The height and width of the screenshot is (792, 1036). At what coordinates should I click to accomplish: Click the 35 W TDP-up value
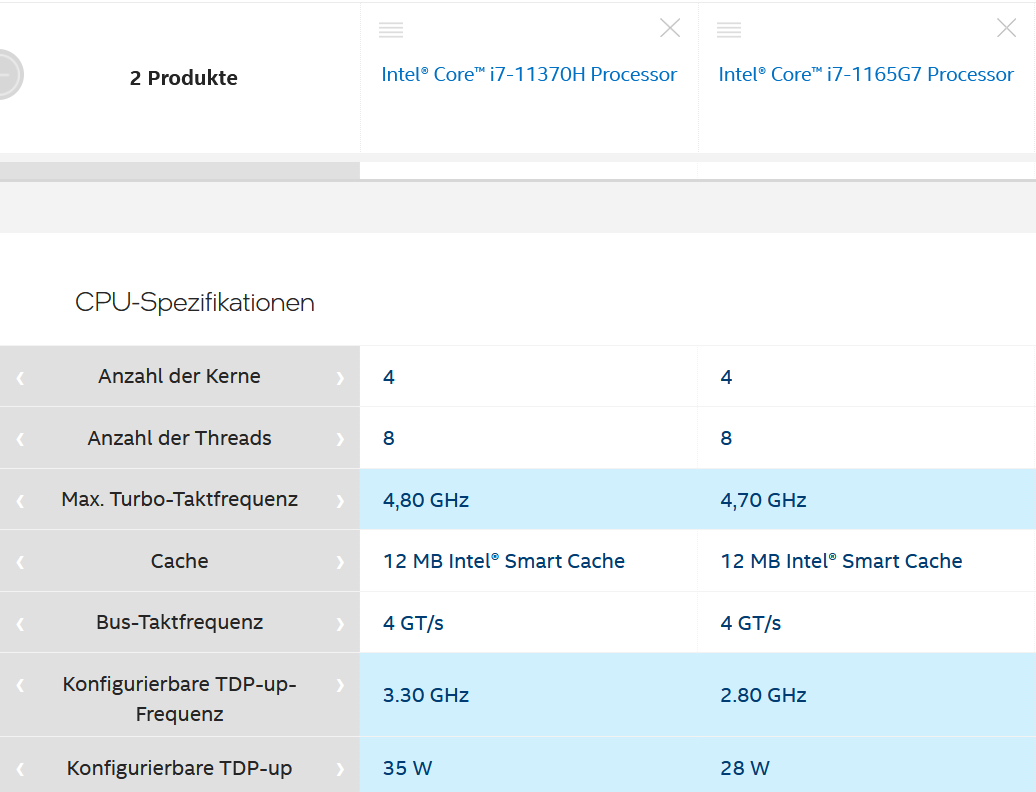[x=408, y=768]
